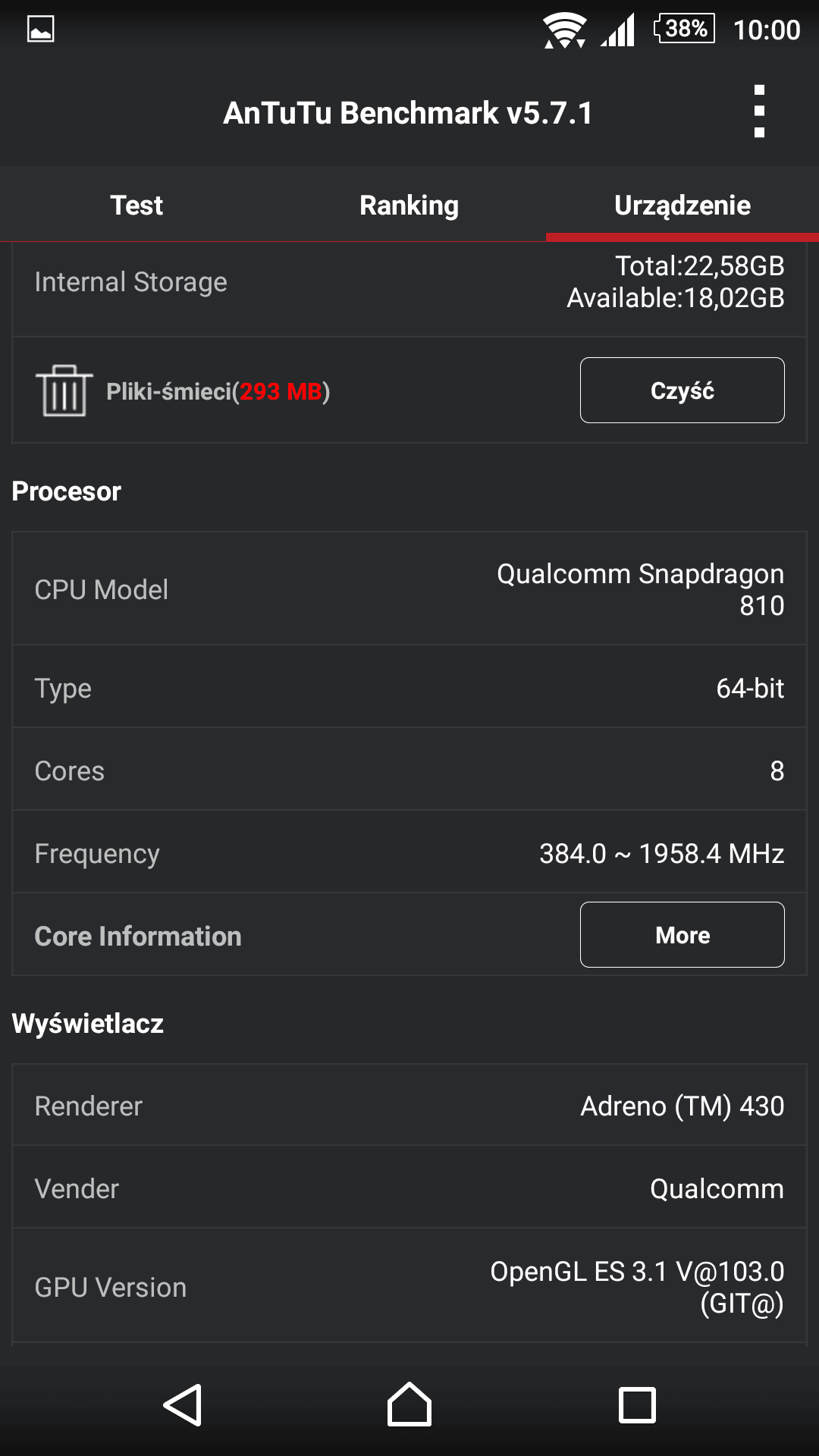Tap the Internal Storage row
Viewport: 819px width, 1456px height.
point(409,282)
